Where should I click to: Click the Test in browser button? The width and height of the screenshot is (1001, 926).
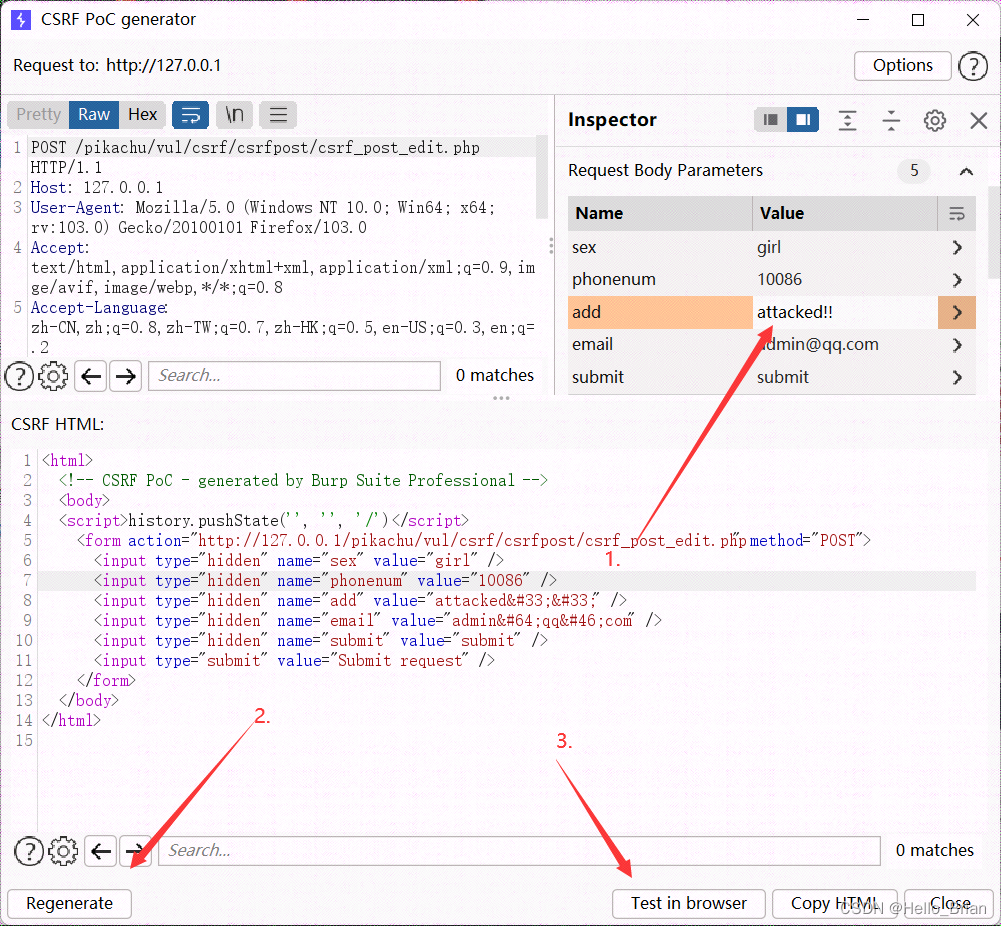coord(689,904)
